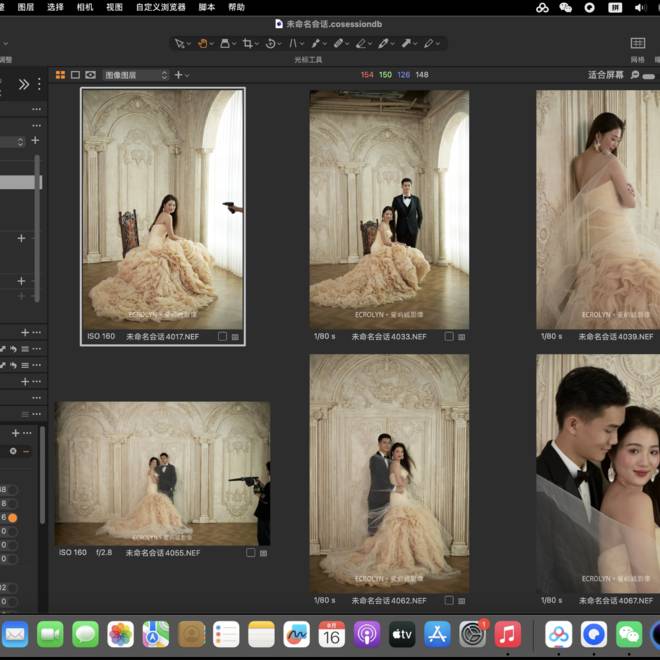Viewport: 660px width, 660px height.
Task: Expand the Pan hand tool chevron
Action: 212,44
